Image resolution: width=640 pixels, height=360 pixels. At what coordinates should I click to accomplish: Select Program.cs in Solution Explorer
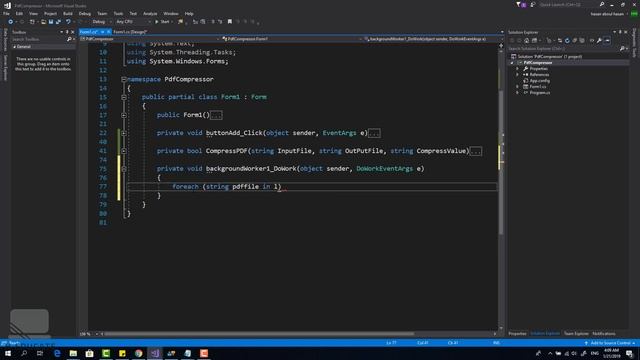tap(539, 93)
